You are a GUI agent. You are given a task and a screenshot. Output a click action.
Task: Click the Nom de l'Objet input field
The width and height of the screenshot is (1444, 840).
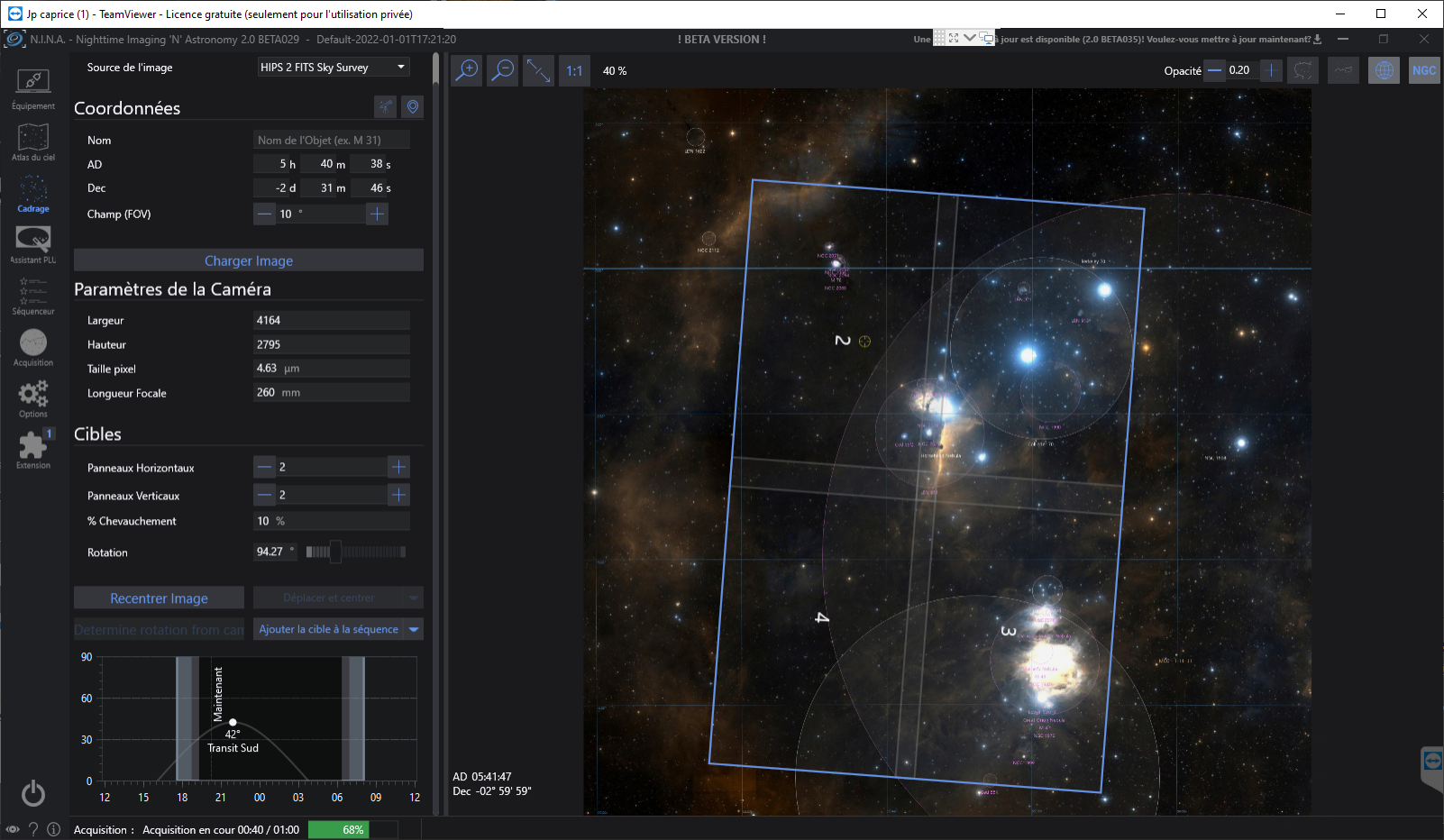(x=332, y=140)
